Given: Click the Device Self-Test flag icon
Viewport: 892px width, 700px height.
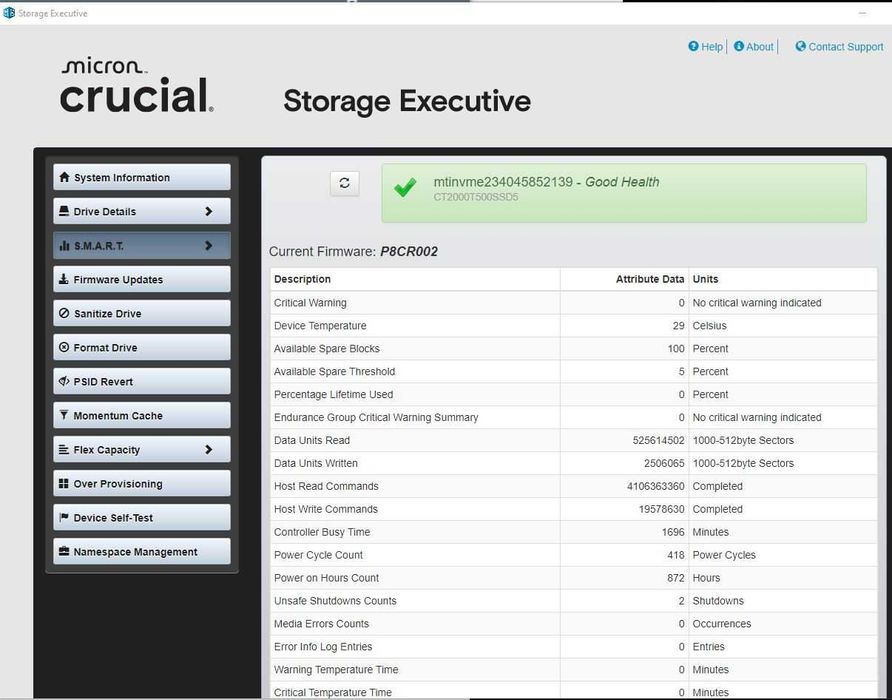Looking at the screenshot, I should [x=64, y=517].
